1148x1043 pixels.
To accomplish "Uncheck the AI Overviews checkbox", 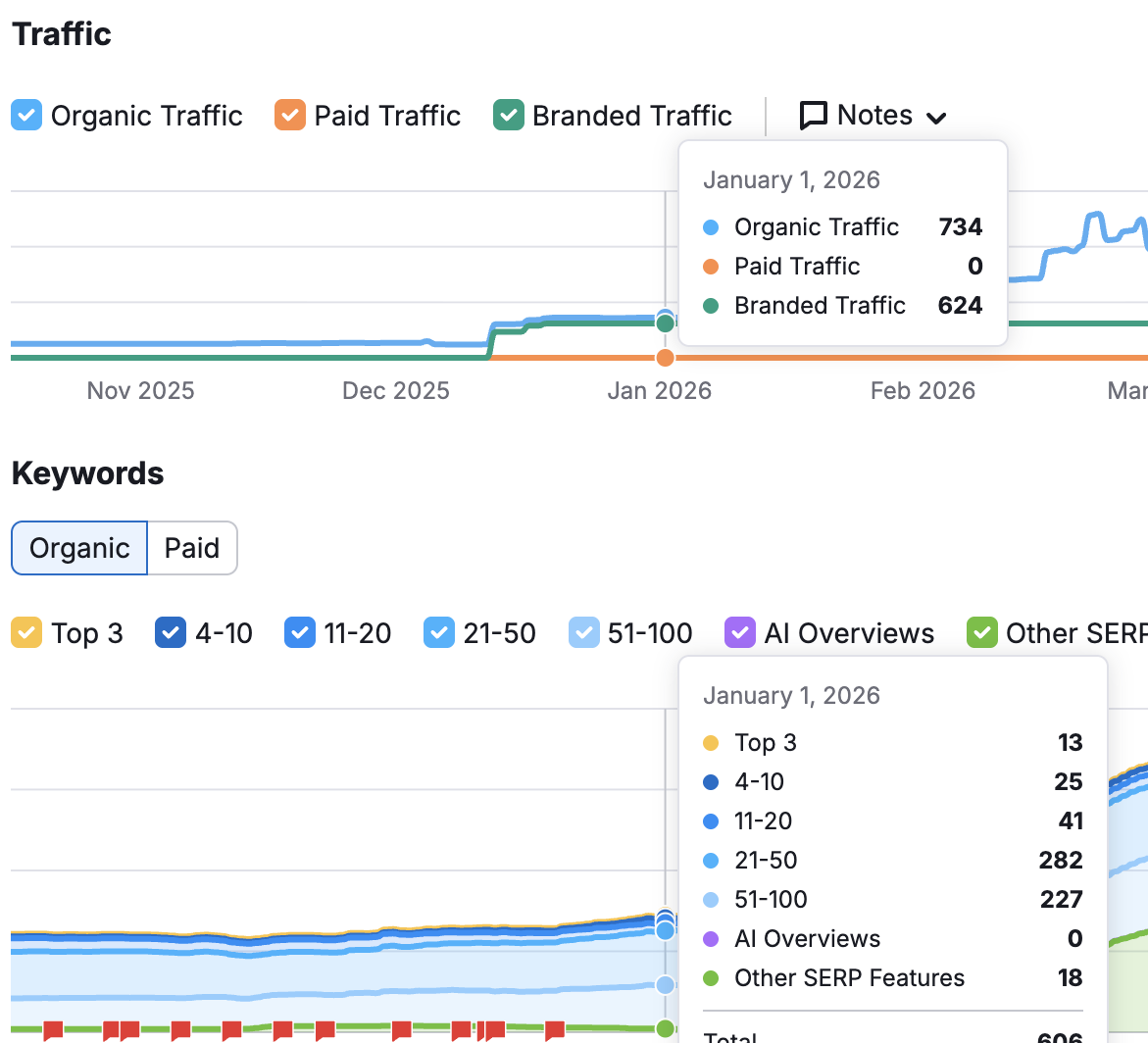I will [x=739, y=633].
